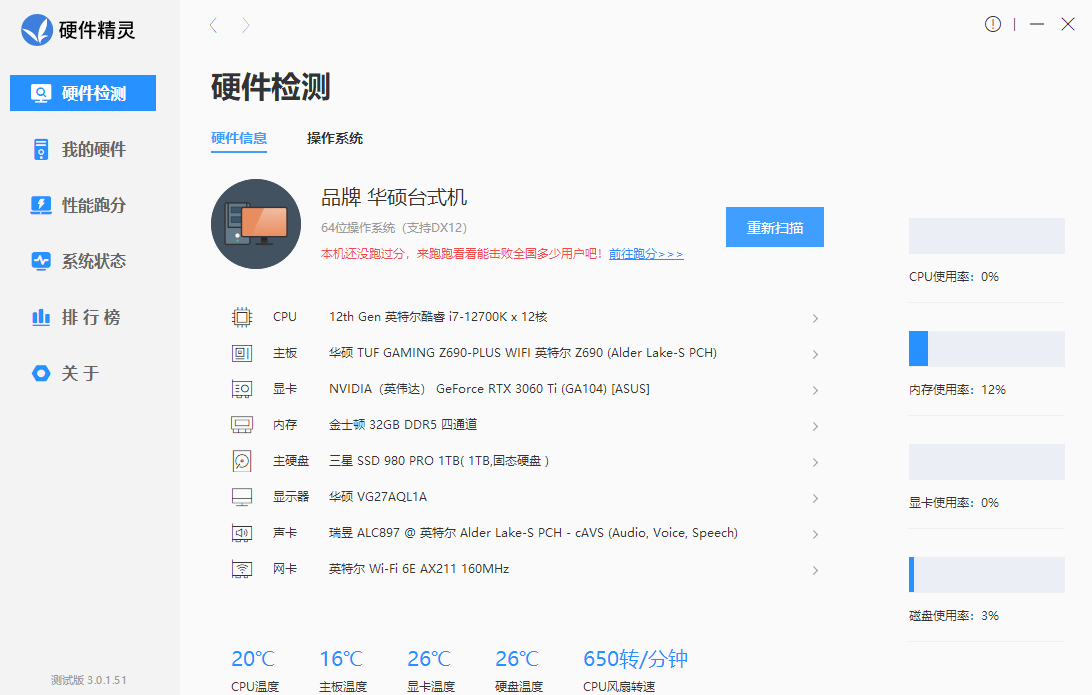1092x695 pixels.
Task: Click the 重新扫描 rescan button
Action: coord(774,227)
